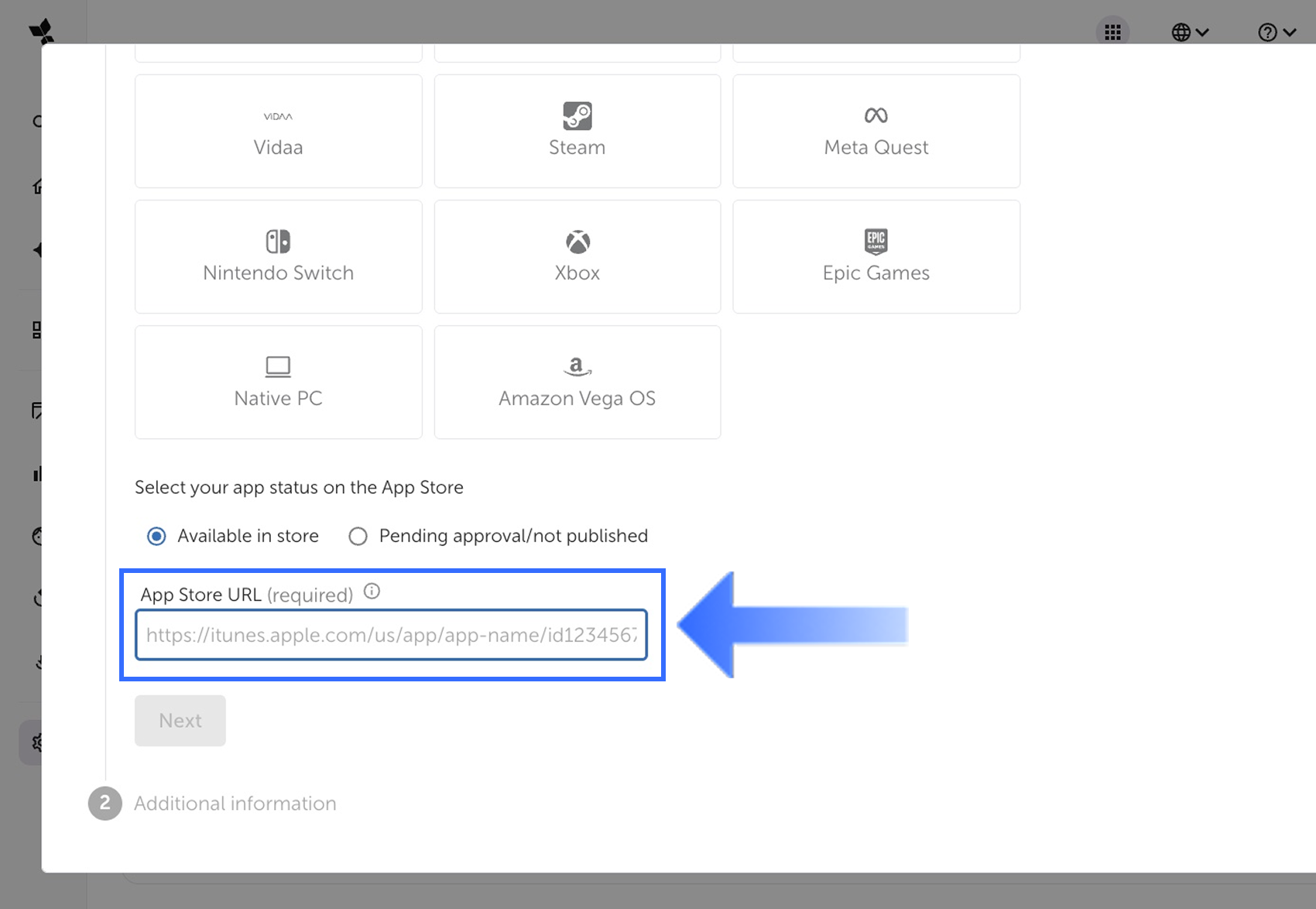The width and height of the screenshot is (1316, 909).
Task: Choose the Amazon Vega OS tile
Action: point(577,382)
